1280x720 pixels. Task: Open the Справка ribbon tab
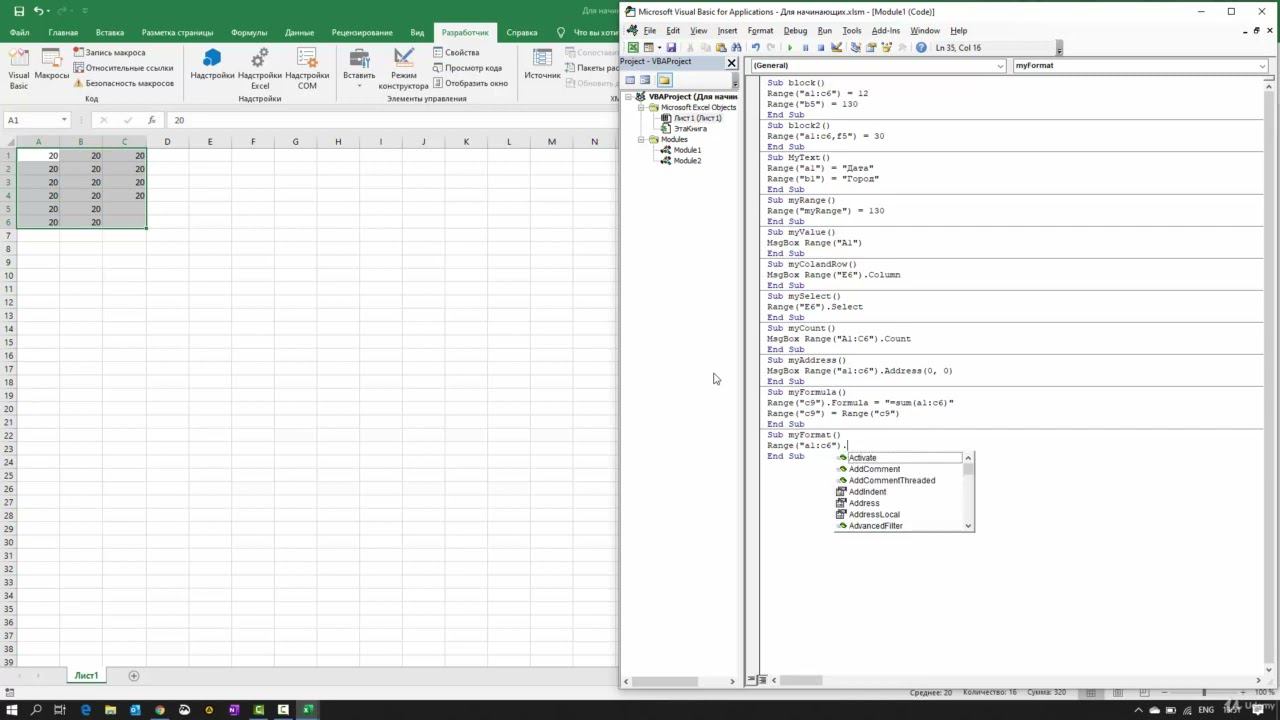[x=522, y=32]
